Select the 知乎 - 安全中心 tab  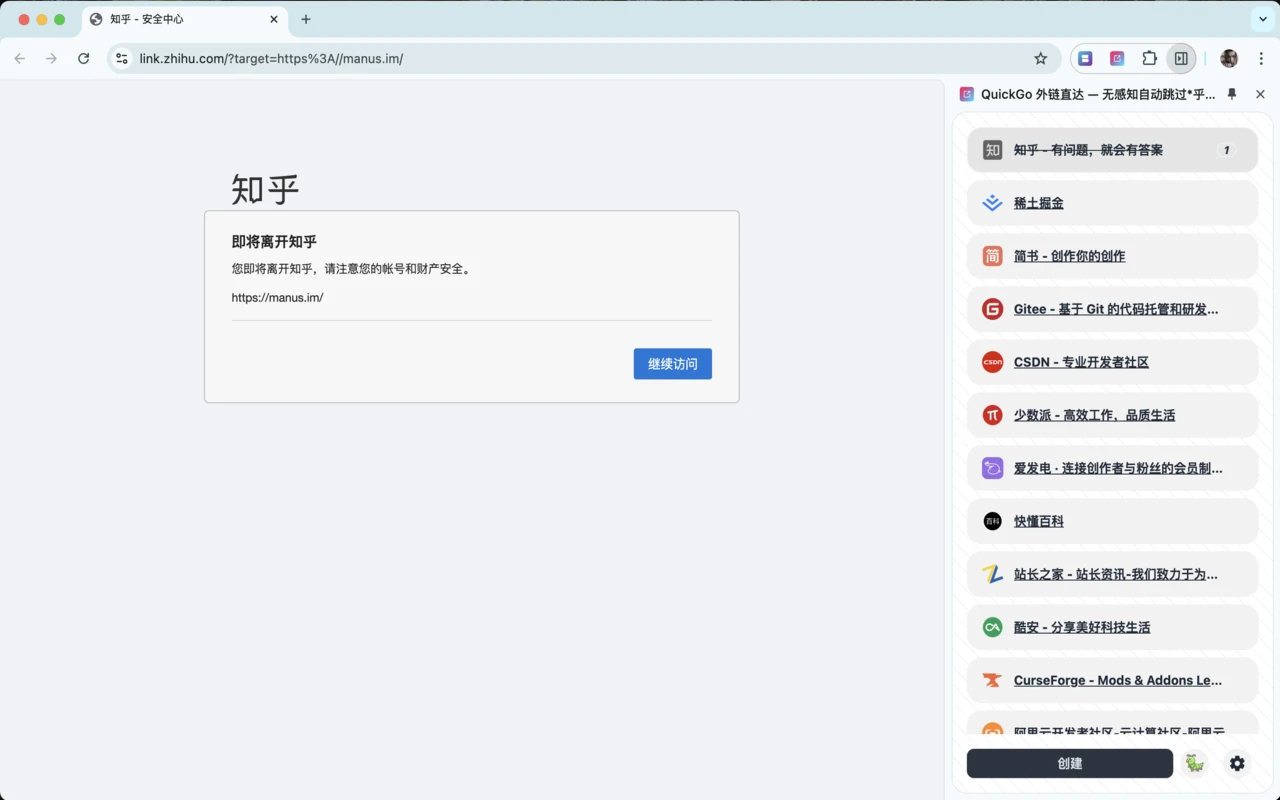tap(175, 19)
